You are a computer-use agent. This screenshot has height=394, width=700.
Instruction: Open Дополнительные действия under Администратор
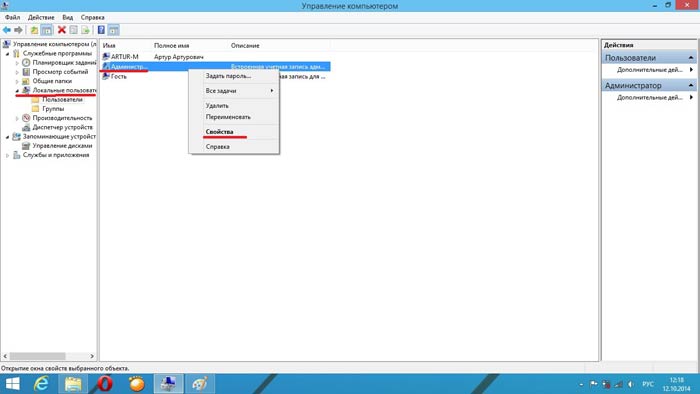point(650,97)
